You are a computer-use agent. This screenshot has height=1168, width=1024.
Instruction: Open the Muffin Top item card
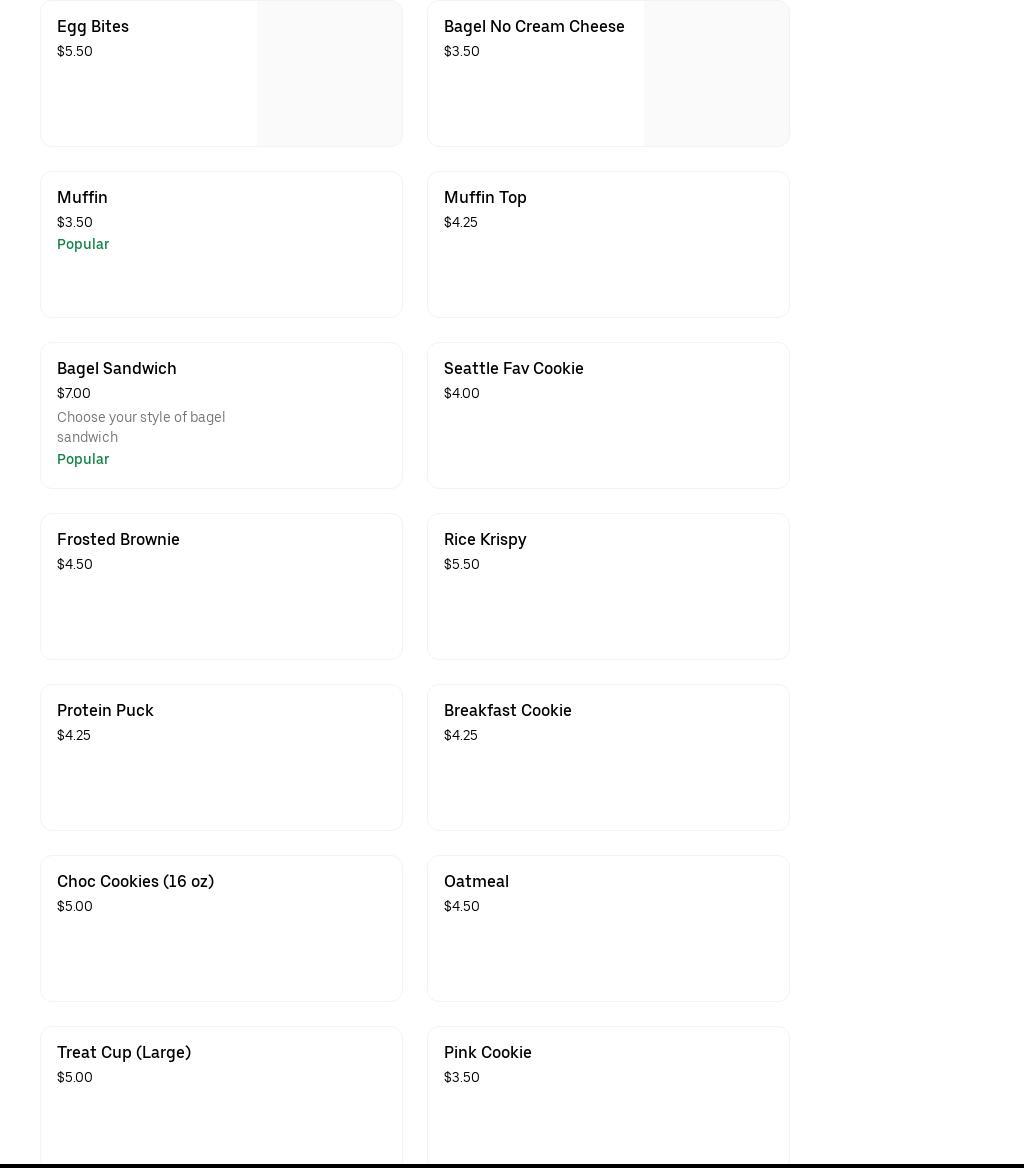607,244
